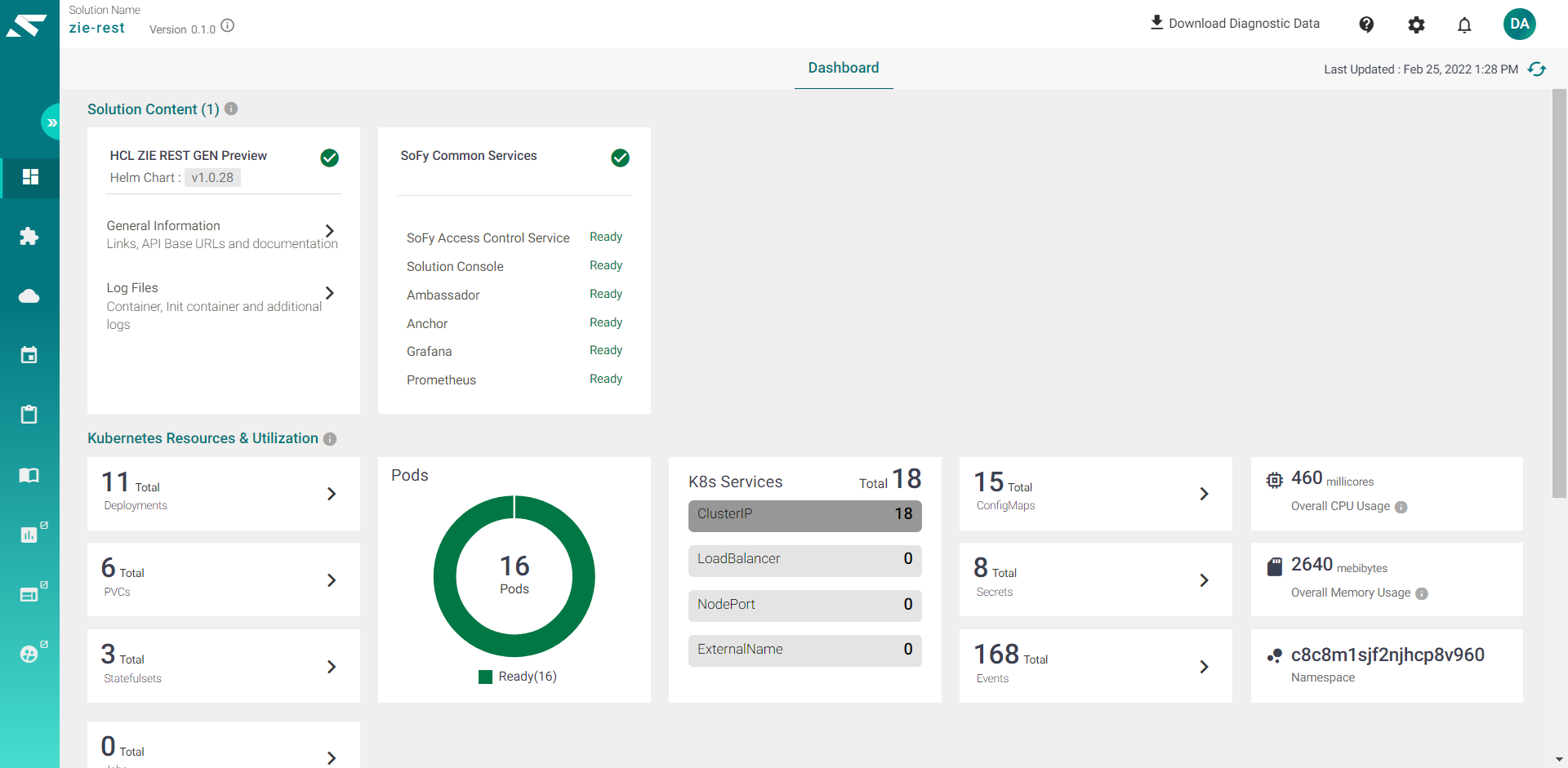This screenshot has width=1568, height=768.
Task: Open the clipboard sidebar icon
Action: pyautogui.click(x=29, y=415)
